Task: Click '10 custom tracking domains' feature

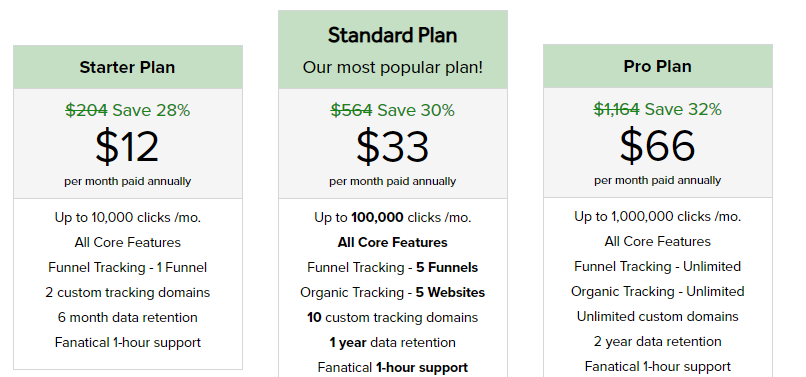Action: point(393,317)
